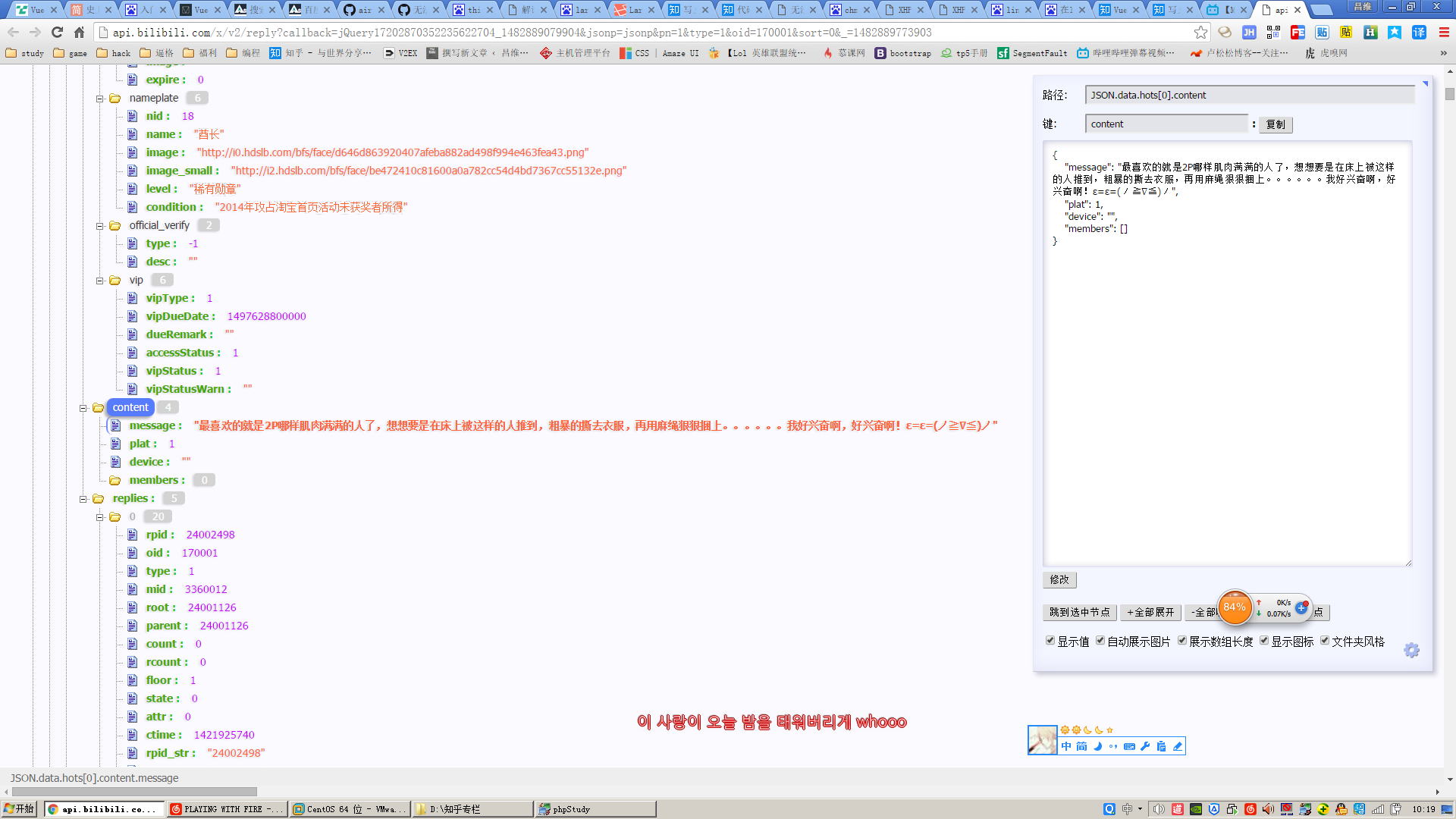This screenshot has height=819, width=1456.
Task: Collapse the nameplate tree node
Action: [100, 99]
